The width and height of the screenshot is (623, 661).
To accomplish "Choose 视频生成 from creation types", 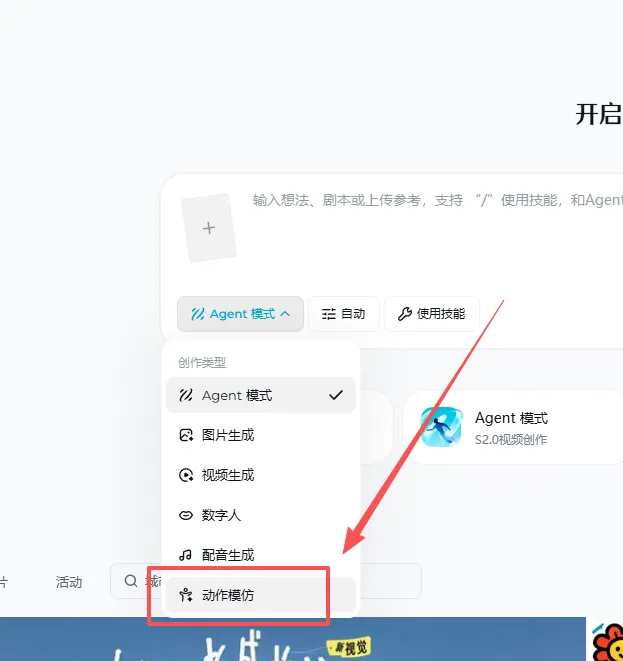I will 261,475.
